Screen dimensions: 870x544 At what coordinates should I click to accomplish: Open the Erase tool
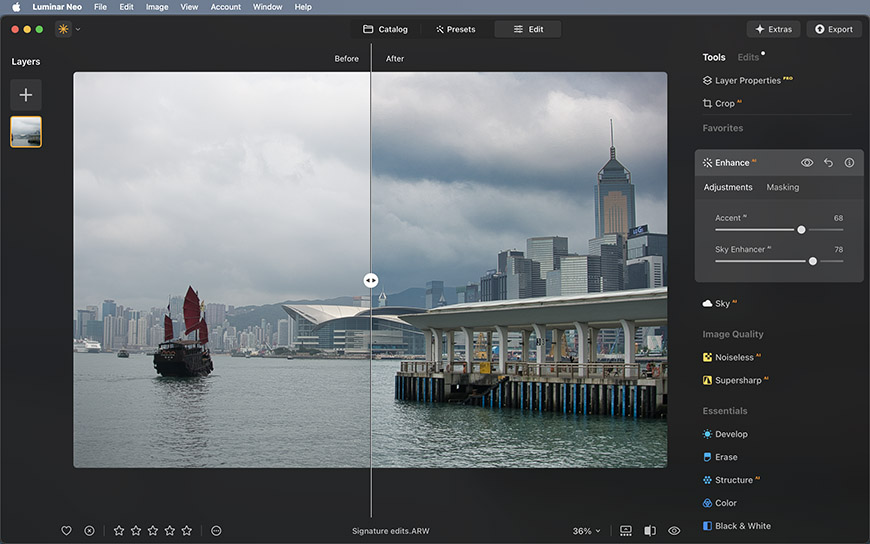pos(720,457)
